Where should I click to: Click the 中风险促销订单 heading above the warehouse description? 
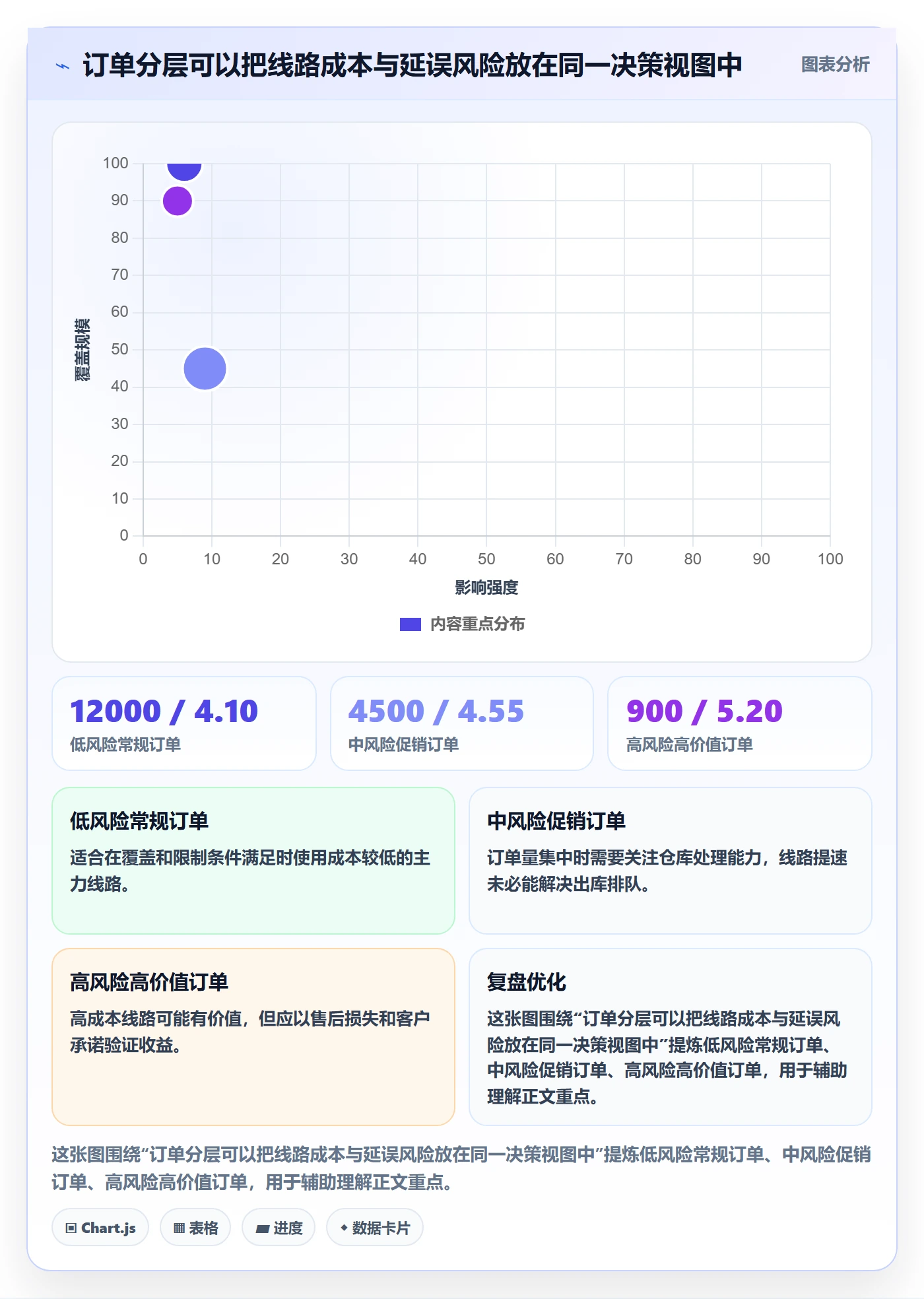tap(556, 821)
